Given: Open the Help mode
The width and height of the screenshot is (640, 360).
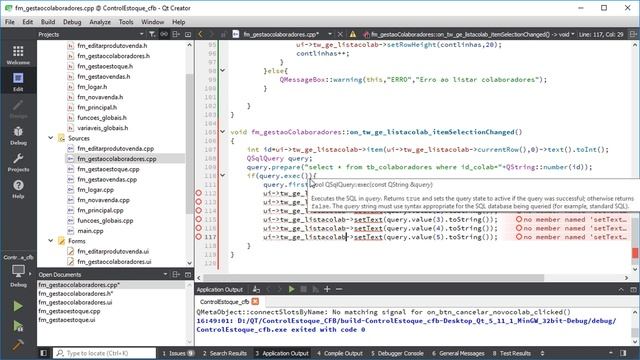Looking at the screenshot, I should pos(18,189).
